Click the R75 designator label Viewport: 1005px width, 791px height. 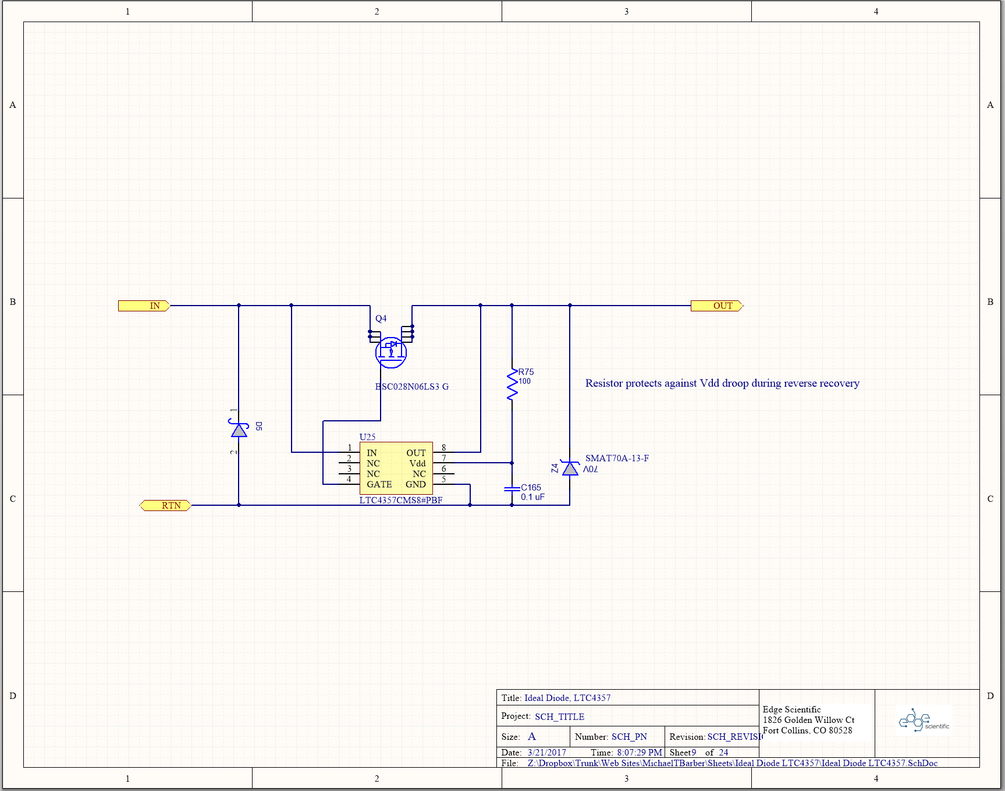pos(526,372)
